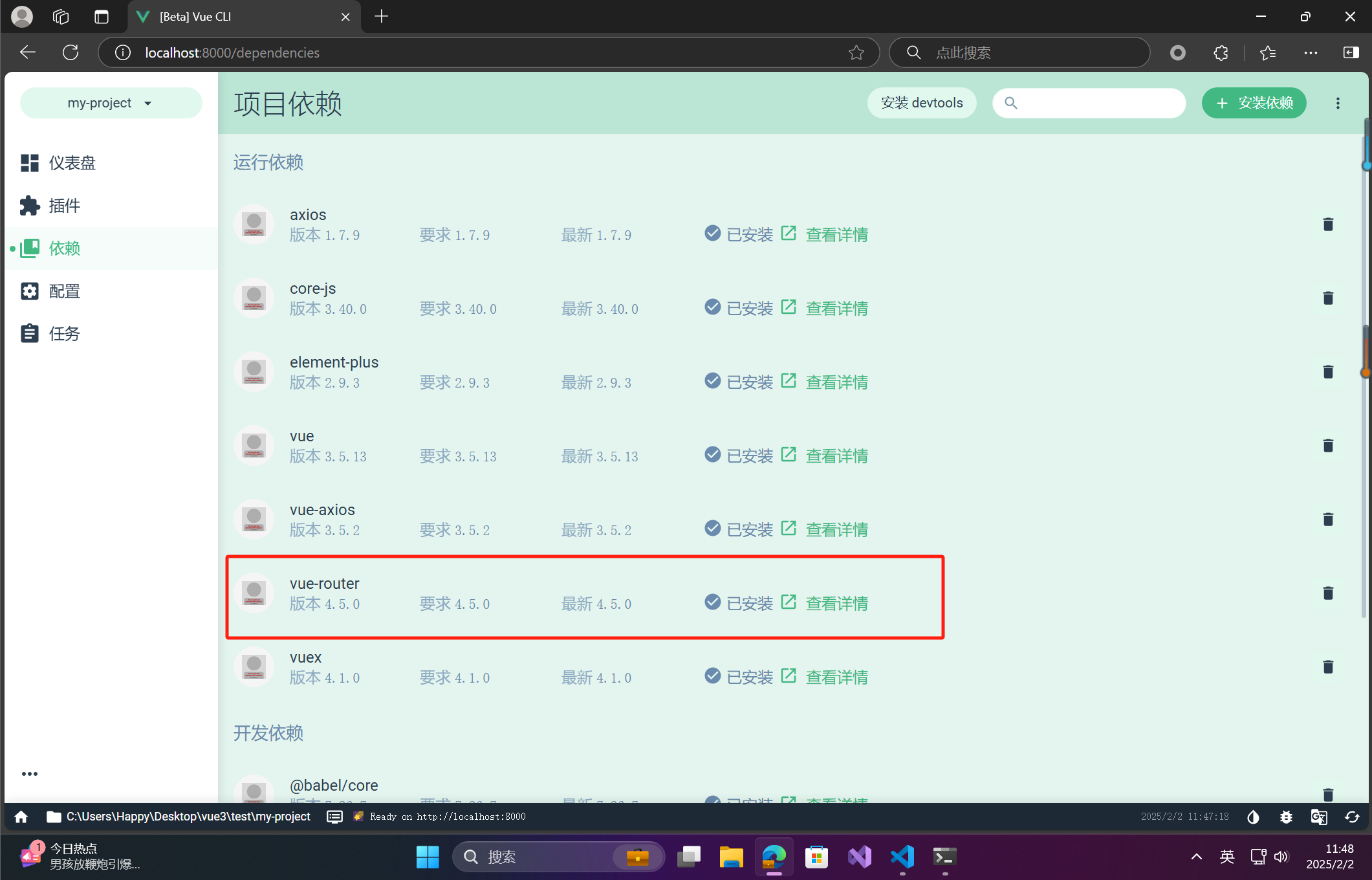Image resolution: width=1372 pixels, height=880 pixels.
Task: Open the 插件 plugins panel in sidebar
Action: [x=64, y=205]
